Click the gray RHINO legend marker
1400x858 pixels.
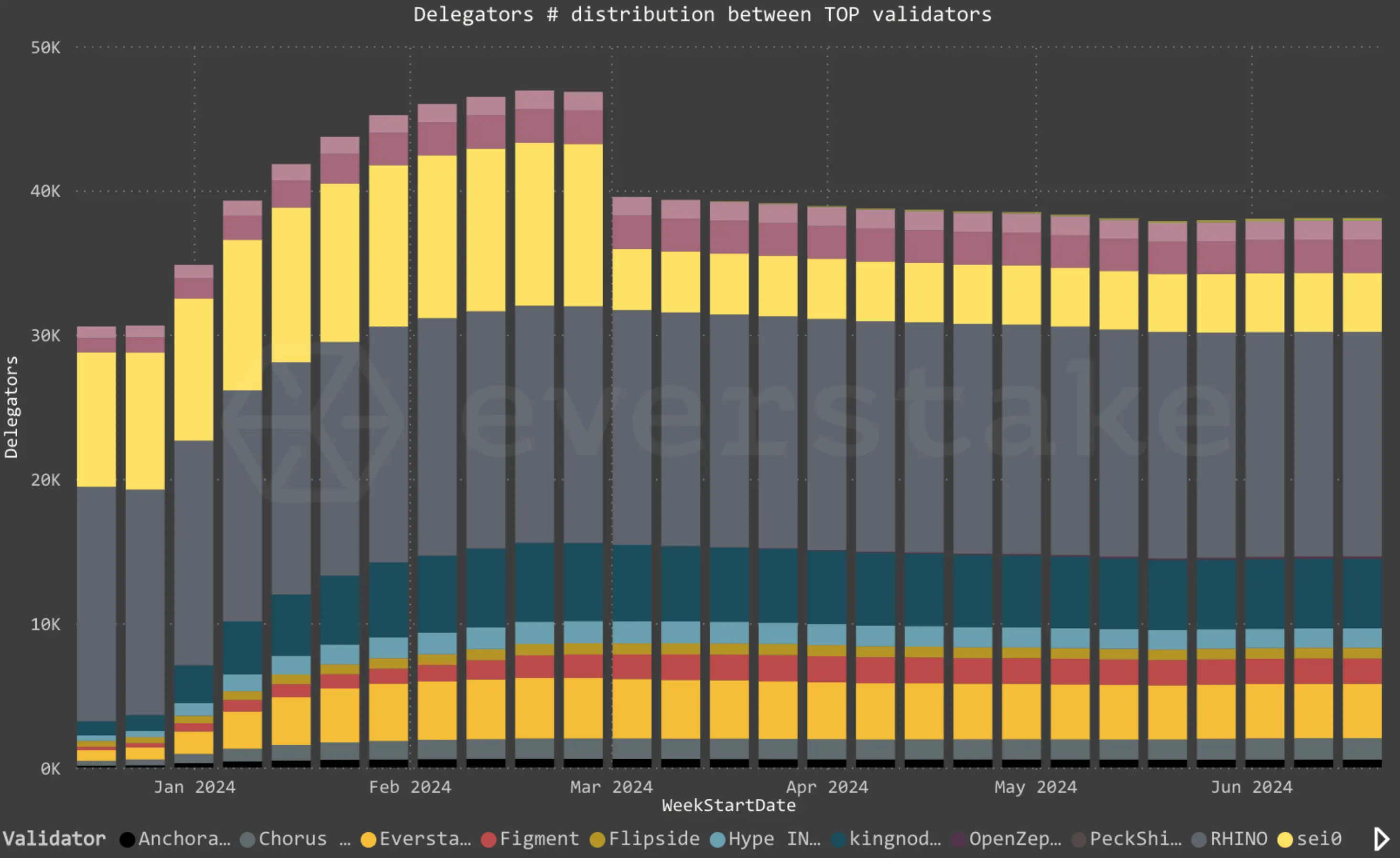pos(1199,839)
